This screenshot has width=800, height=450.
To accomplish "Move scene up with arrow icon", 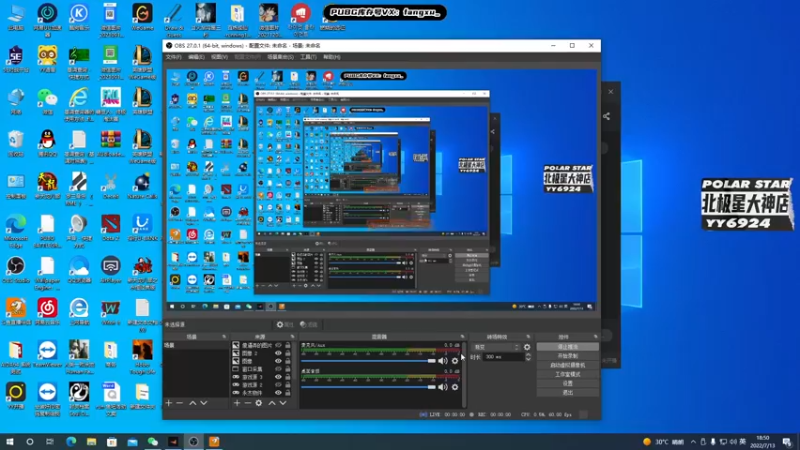I will click(193, 403).
